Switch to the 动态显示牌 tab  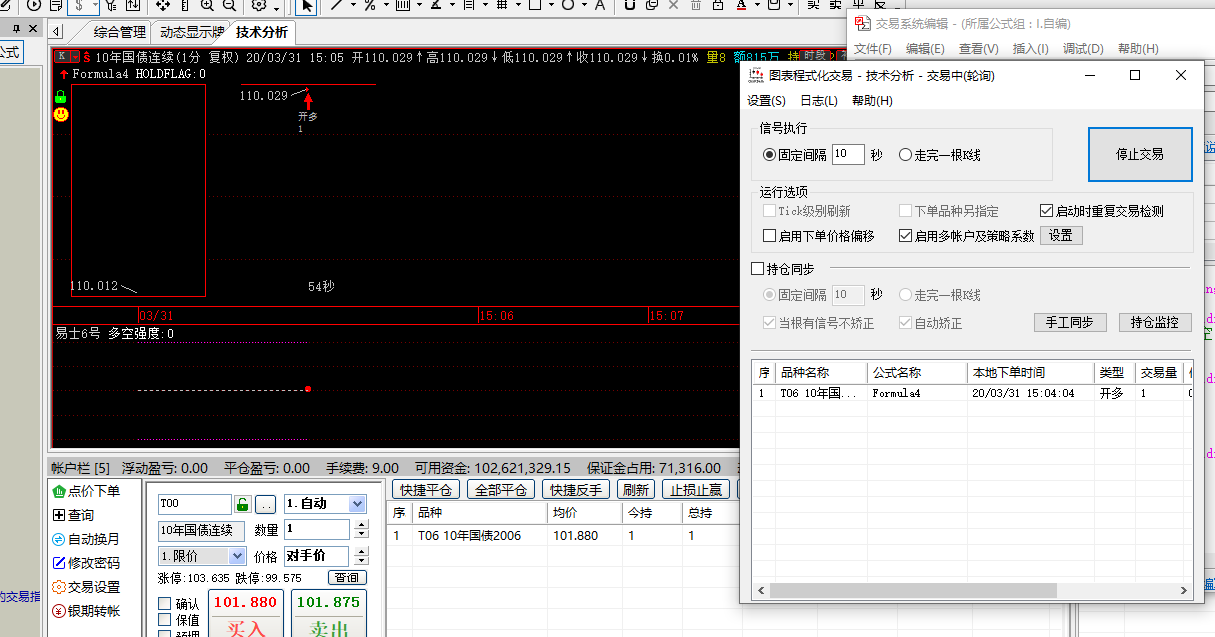[x=191, y=32]
